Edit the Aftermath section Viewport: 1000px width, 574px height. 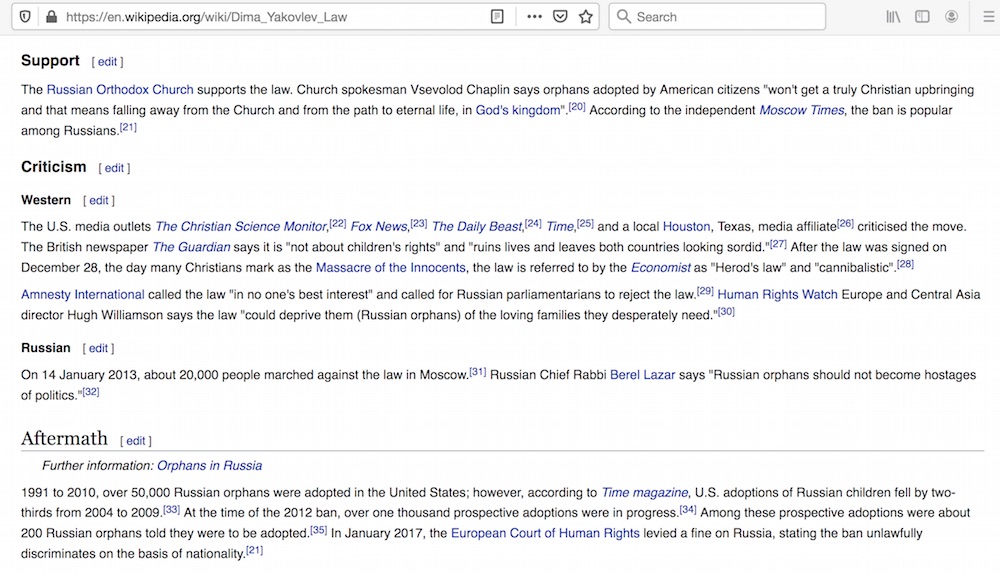click(x=136, y=441)
